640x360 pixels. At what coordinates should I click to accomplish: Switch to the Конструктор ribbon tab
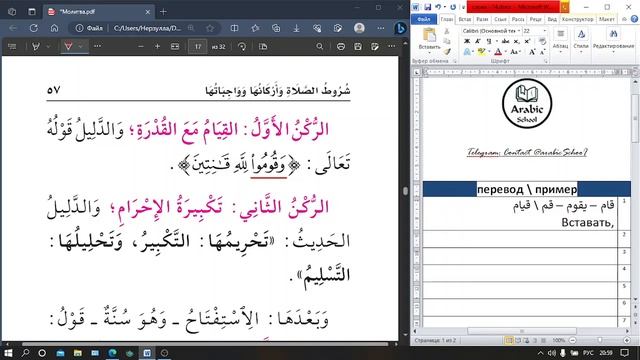(x=578, y=19)
